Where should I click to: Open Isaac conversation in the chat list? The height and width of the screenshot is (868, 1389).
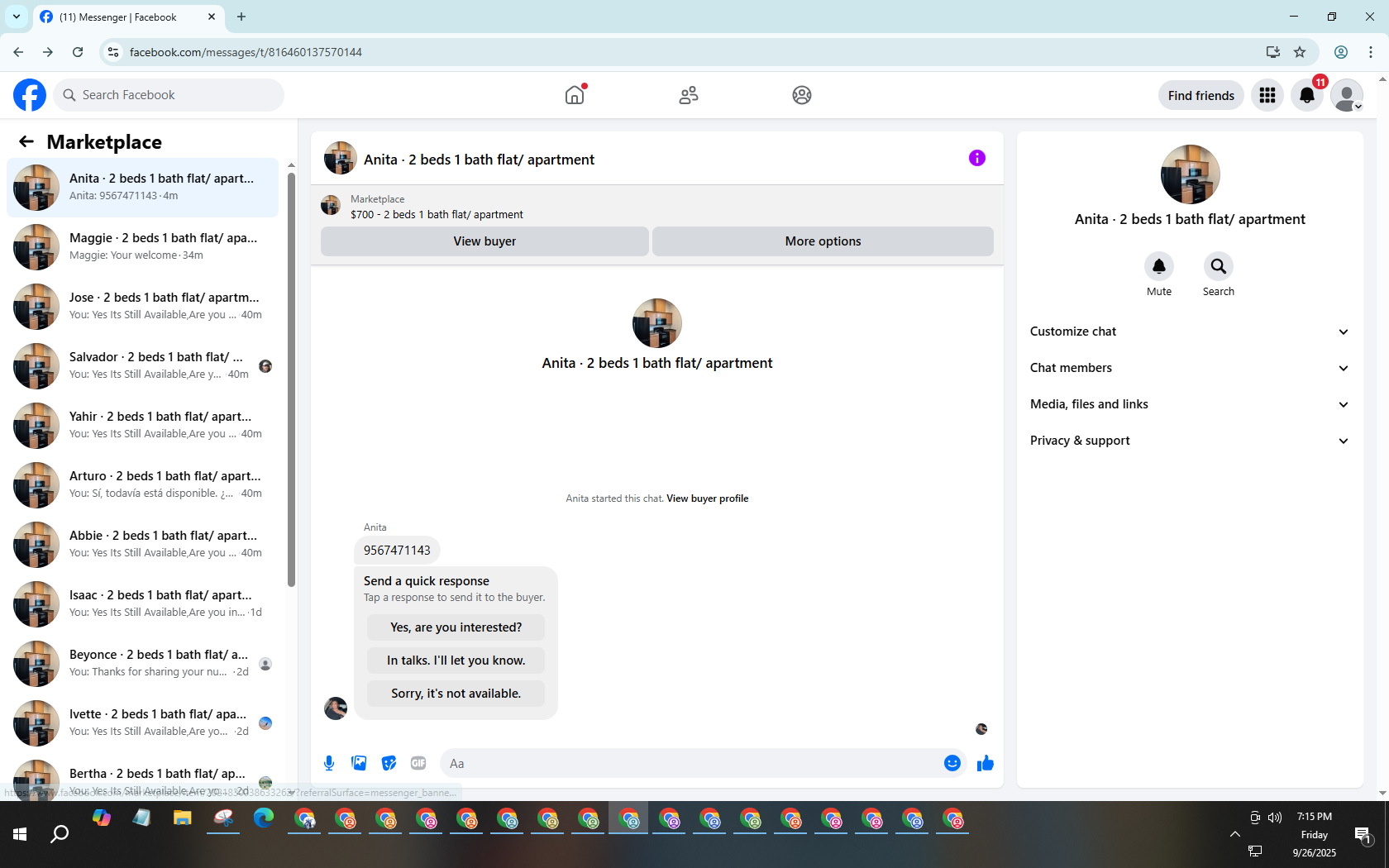pos(142,604)
